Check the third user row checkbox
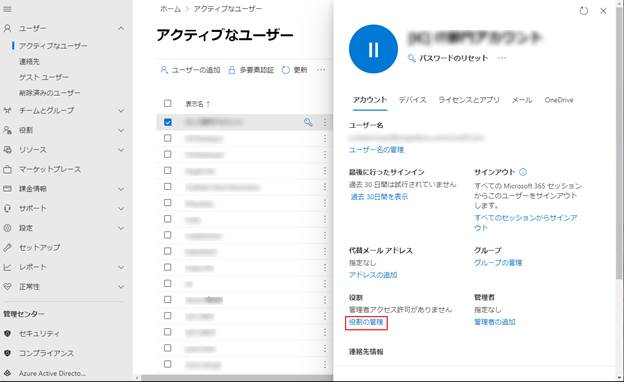Image resolution: width=624 pixels, height=382 pixels. pyautogui.click(x=168, y=154)
